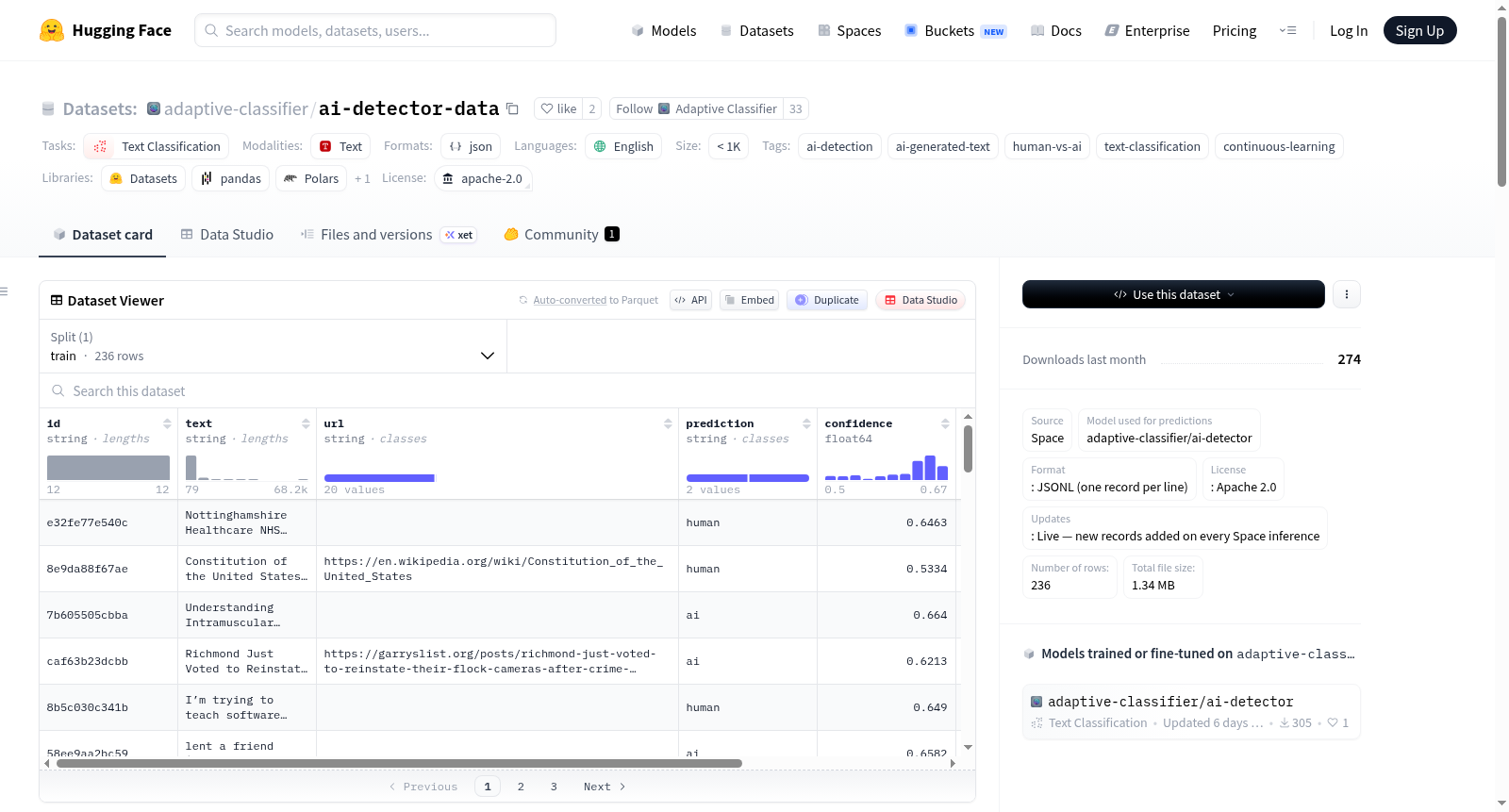Sort the text column
The image size is (1509, 812).
point(306,423)
